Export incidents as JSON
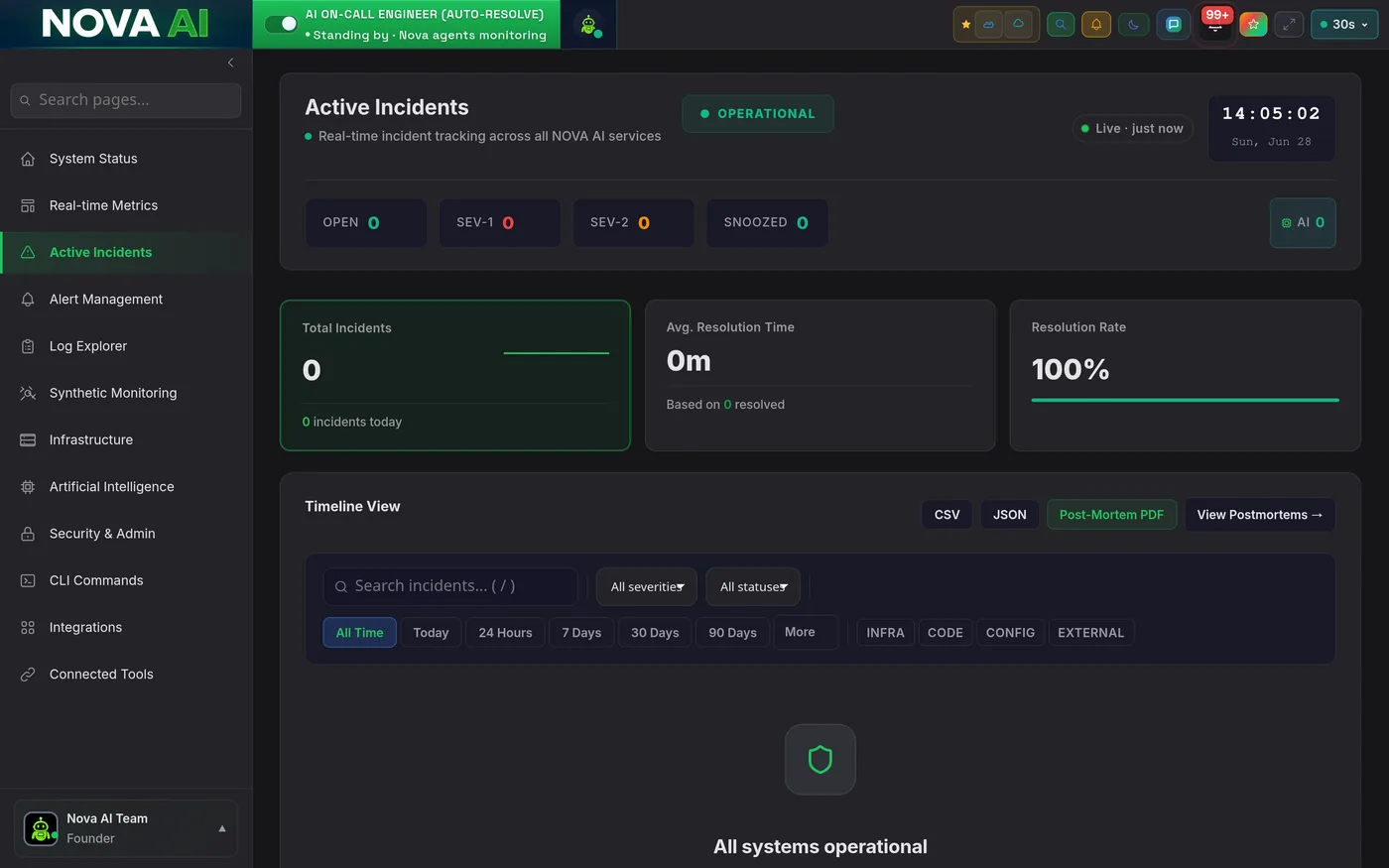Viewport: 1389px width, 868px height. click(x=1010, y=515)
